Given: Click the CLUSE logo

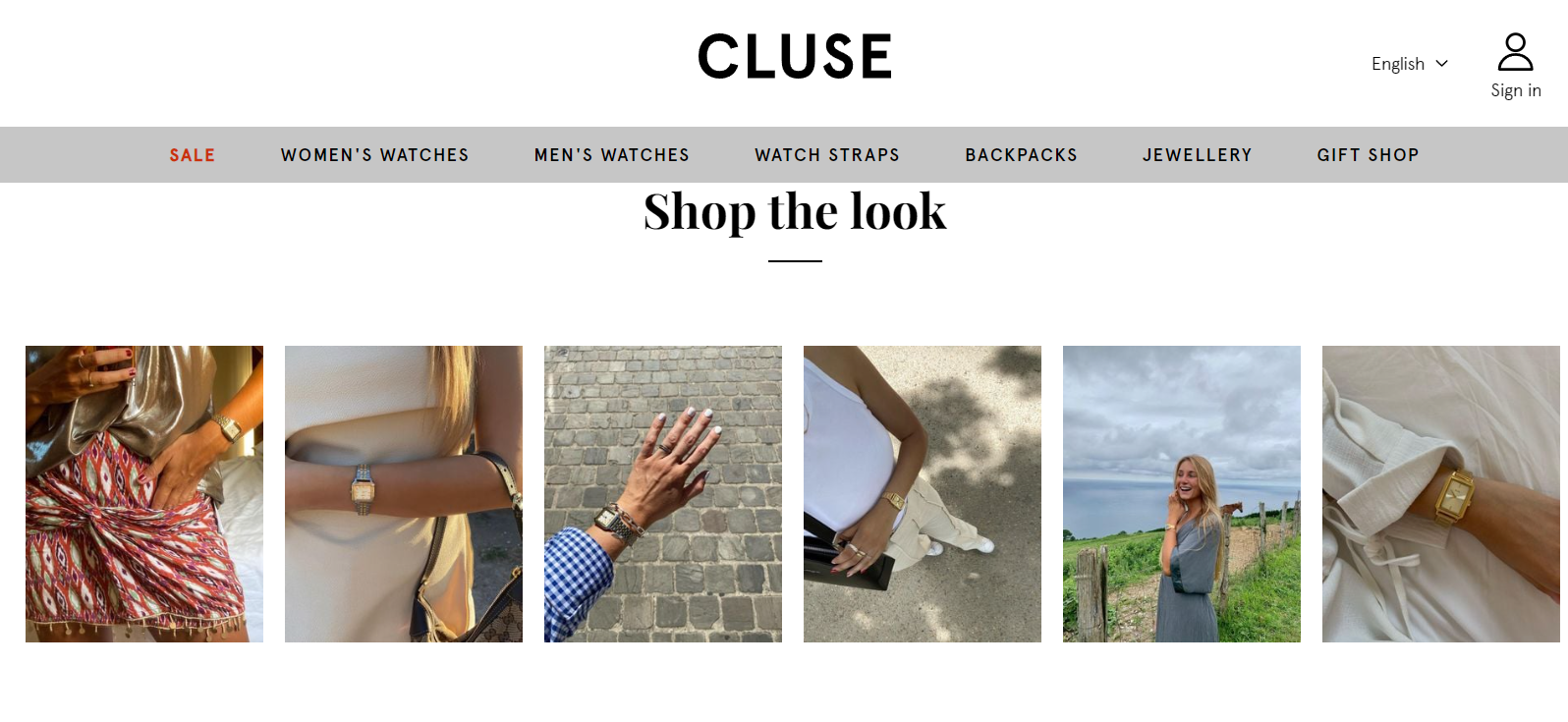Looking at the screenshot, I should click(795, 56).
